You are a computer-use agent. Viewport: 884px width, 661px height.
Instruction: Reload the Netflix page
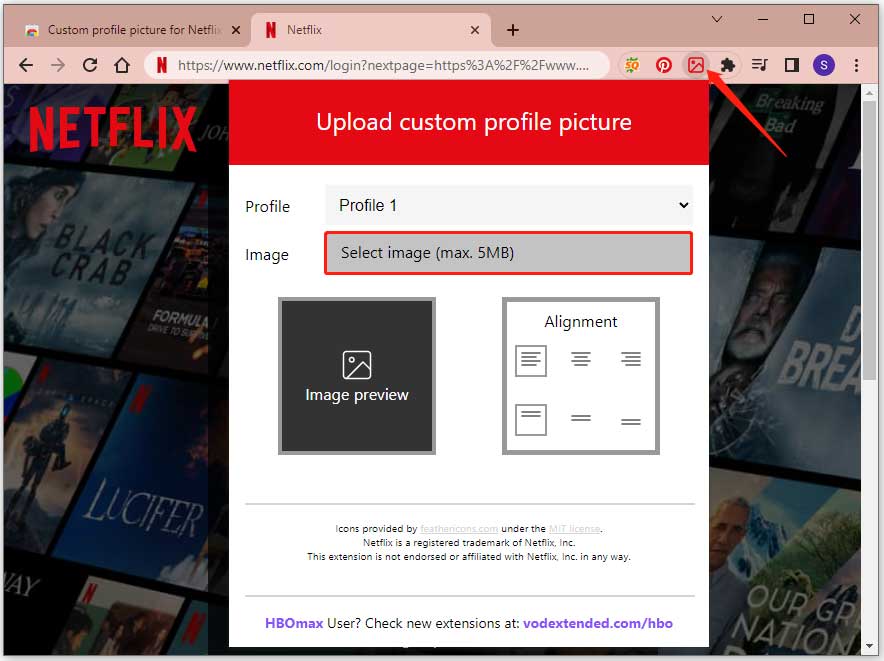pyautogui.click(x=90, y=65)
